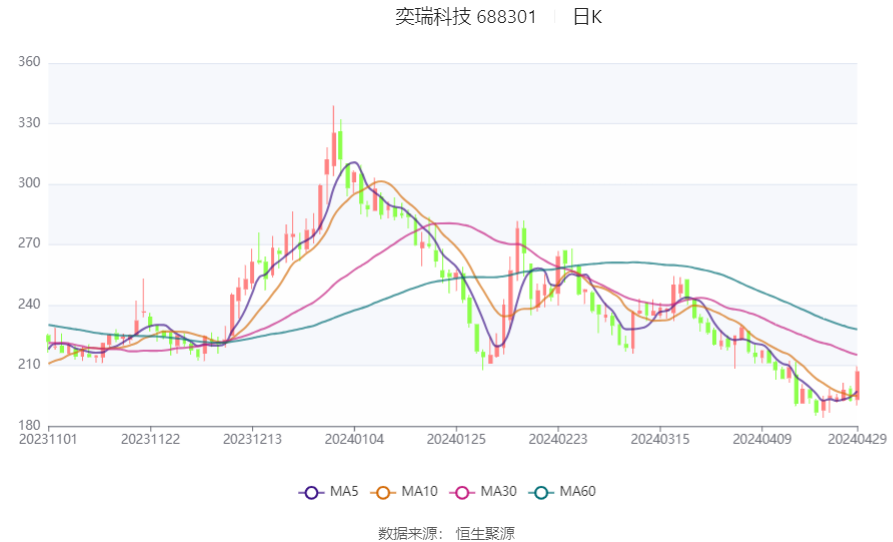The height and width of the screenshot is (542, 893).
Task: Click the 20240429 x-axis date label
Action: 857,440
